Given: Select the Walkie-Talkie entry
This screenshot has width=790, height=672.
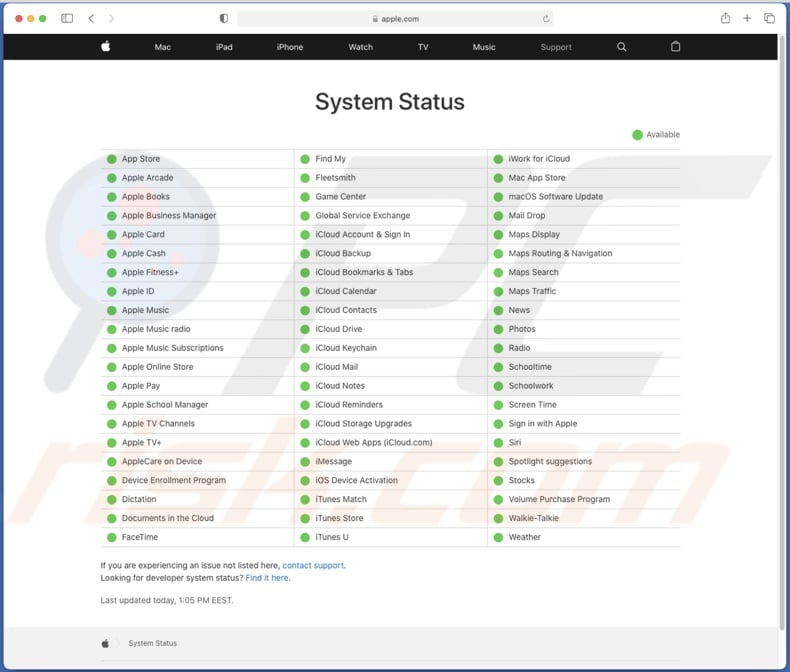Looking at the screenshot, I should point(534,518).
